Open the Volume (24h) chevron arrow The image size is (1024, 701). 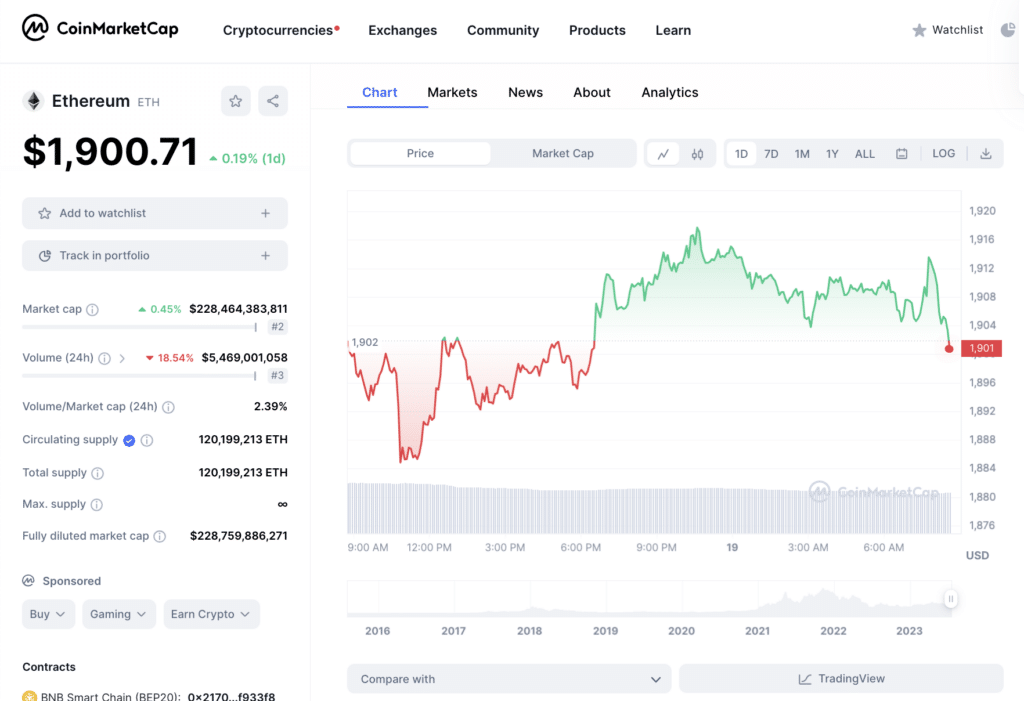pos(122,358)
